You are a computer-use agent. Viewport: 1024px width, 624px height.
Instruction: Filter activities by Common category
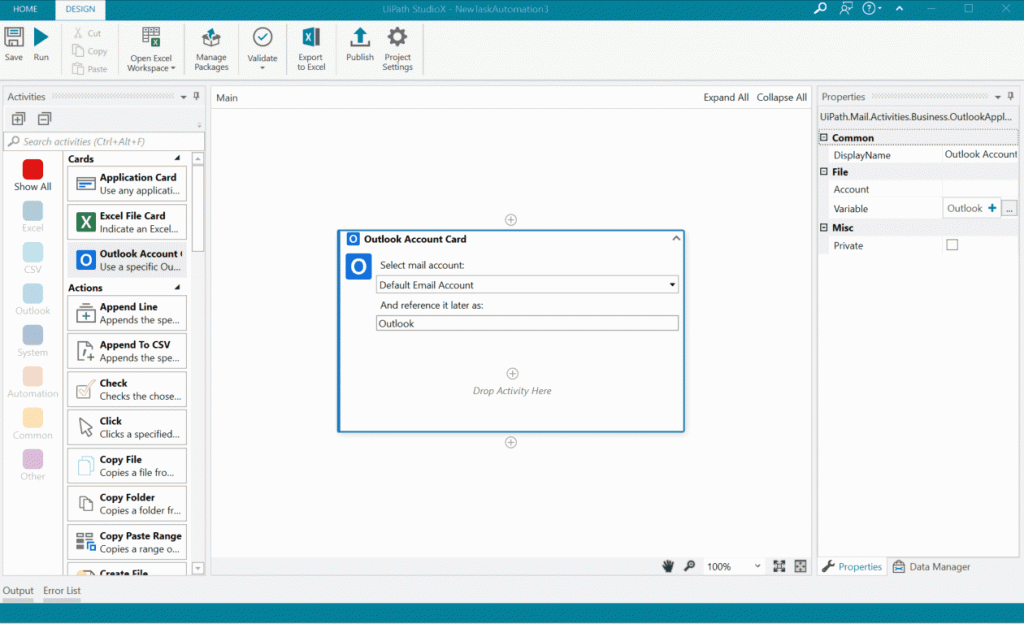(33, 424)
